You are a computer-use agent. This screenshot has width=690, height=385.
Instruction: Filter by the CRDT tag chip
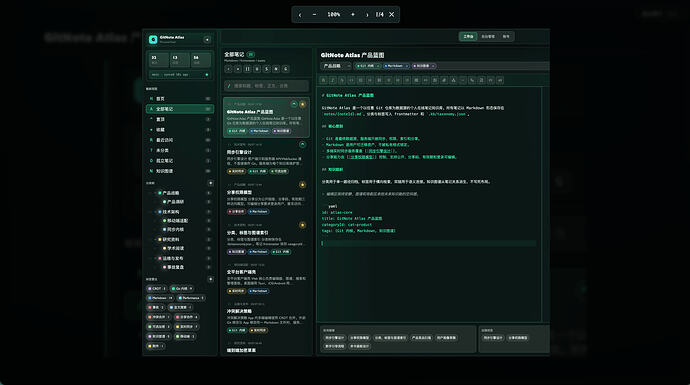tap(157, 289)
